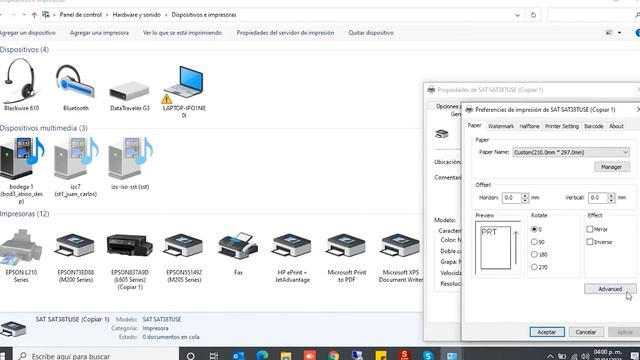Open Outlook from the taskbar
The image size is (640, 360).
[x=238, y=356]
